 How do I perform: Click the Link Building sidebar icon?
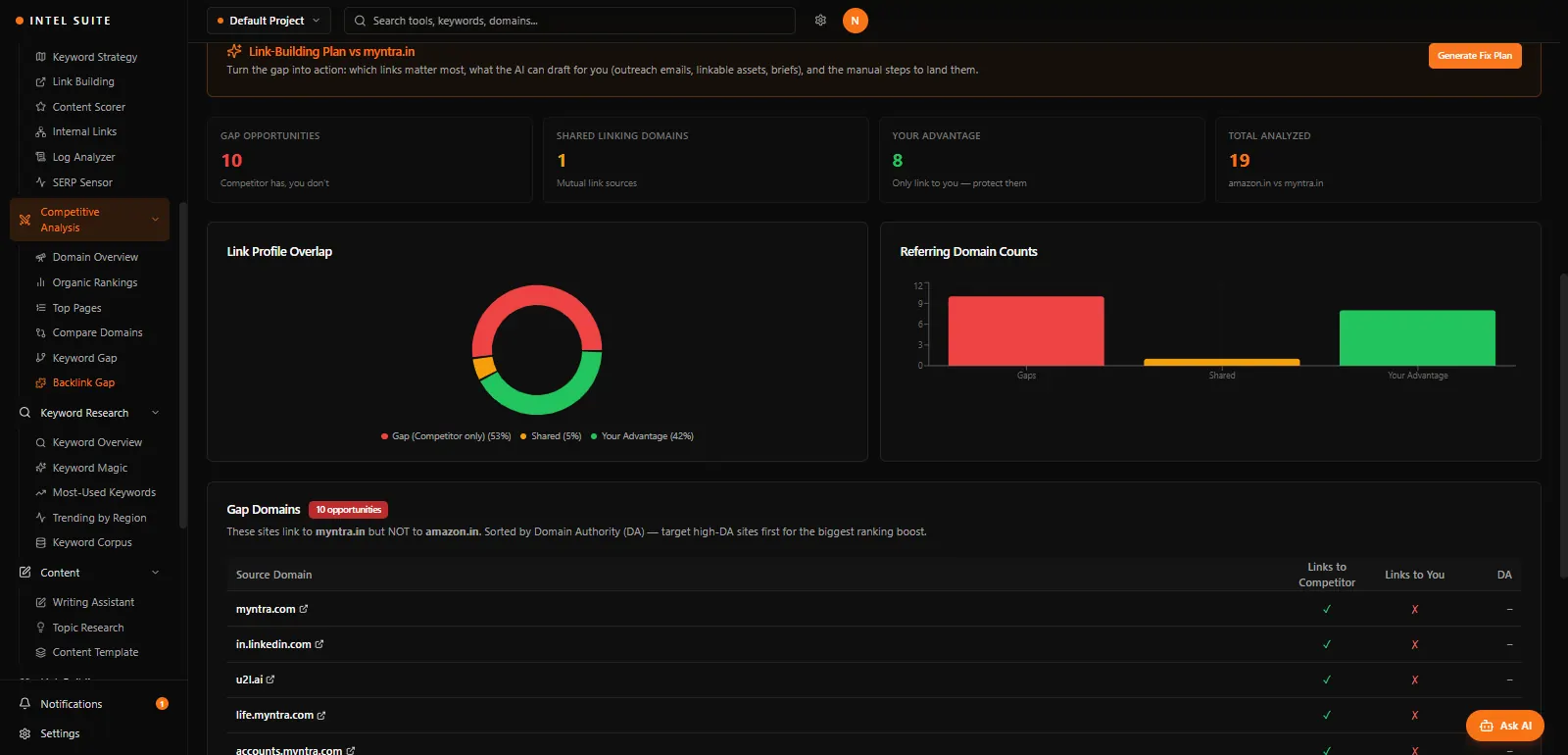(40, 82)
